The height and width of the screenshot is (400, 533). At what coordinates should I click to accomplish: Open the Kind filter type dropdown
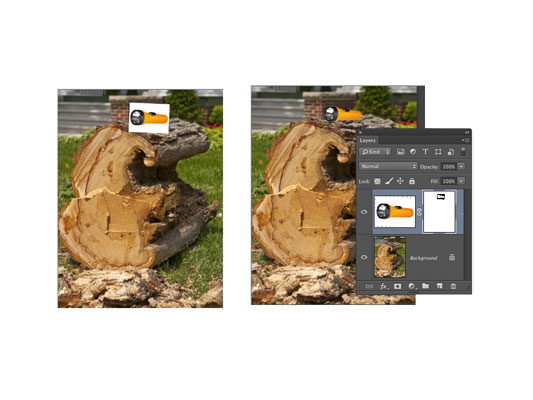coord(375,152)
